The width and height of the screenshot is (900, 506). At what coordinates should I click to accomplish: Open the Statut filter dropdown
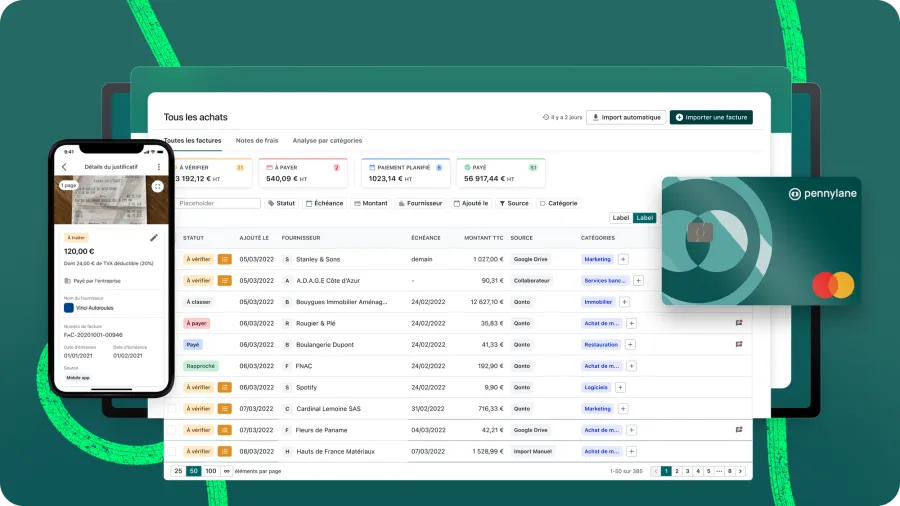coord(282,203)
